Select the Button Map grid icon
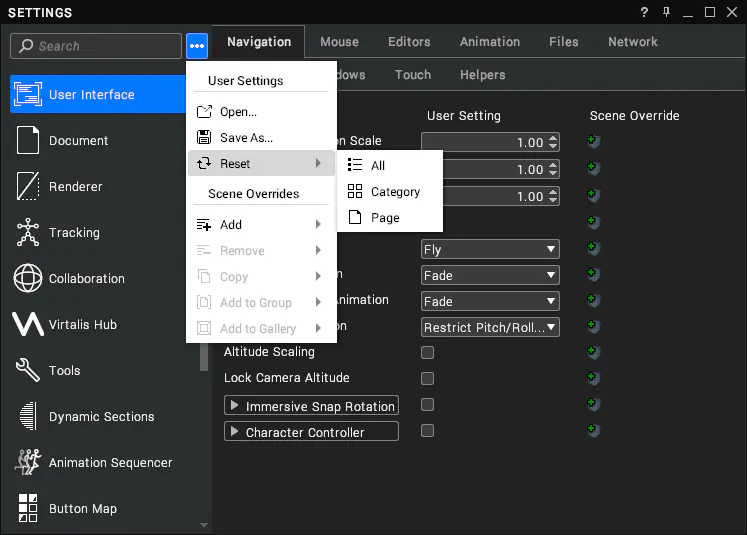747x535 pixels. click(x=28, y=508)
